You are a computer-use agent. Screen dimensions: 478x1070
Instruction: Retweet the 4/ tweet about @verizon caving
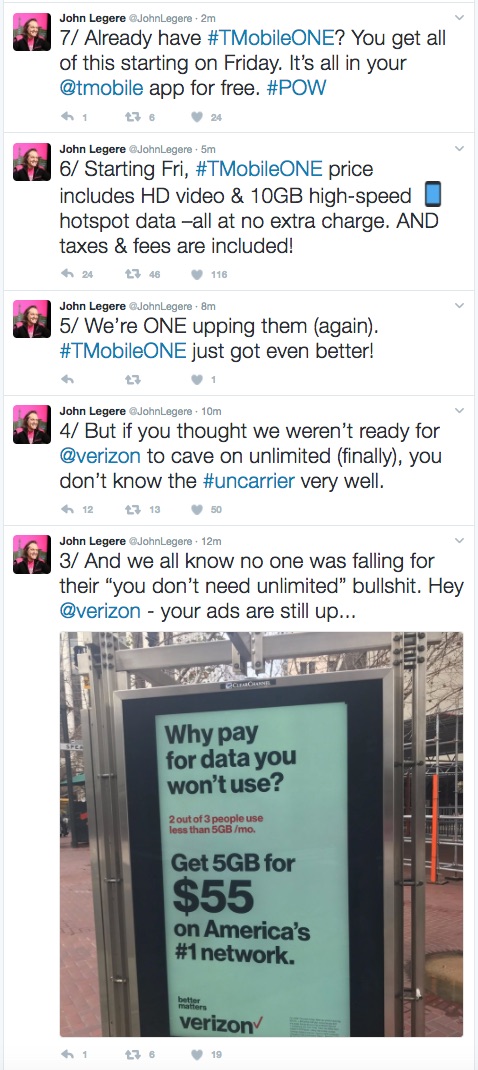pyautogui.click(x=131, y=509)
